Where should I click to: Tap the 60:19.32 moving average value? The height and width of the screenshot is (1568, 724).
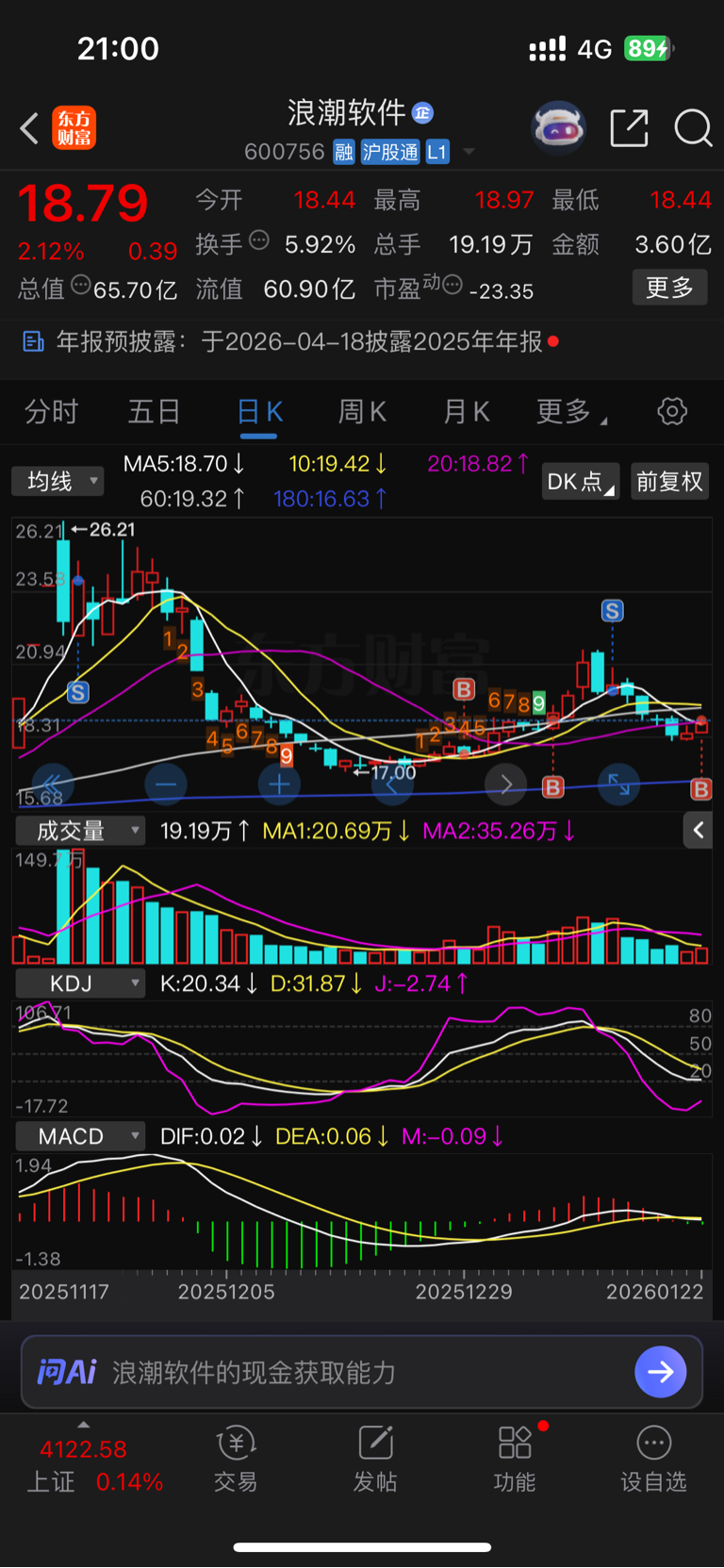(192, 499)
